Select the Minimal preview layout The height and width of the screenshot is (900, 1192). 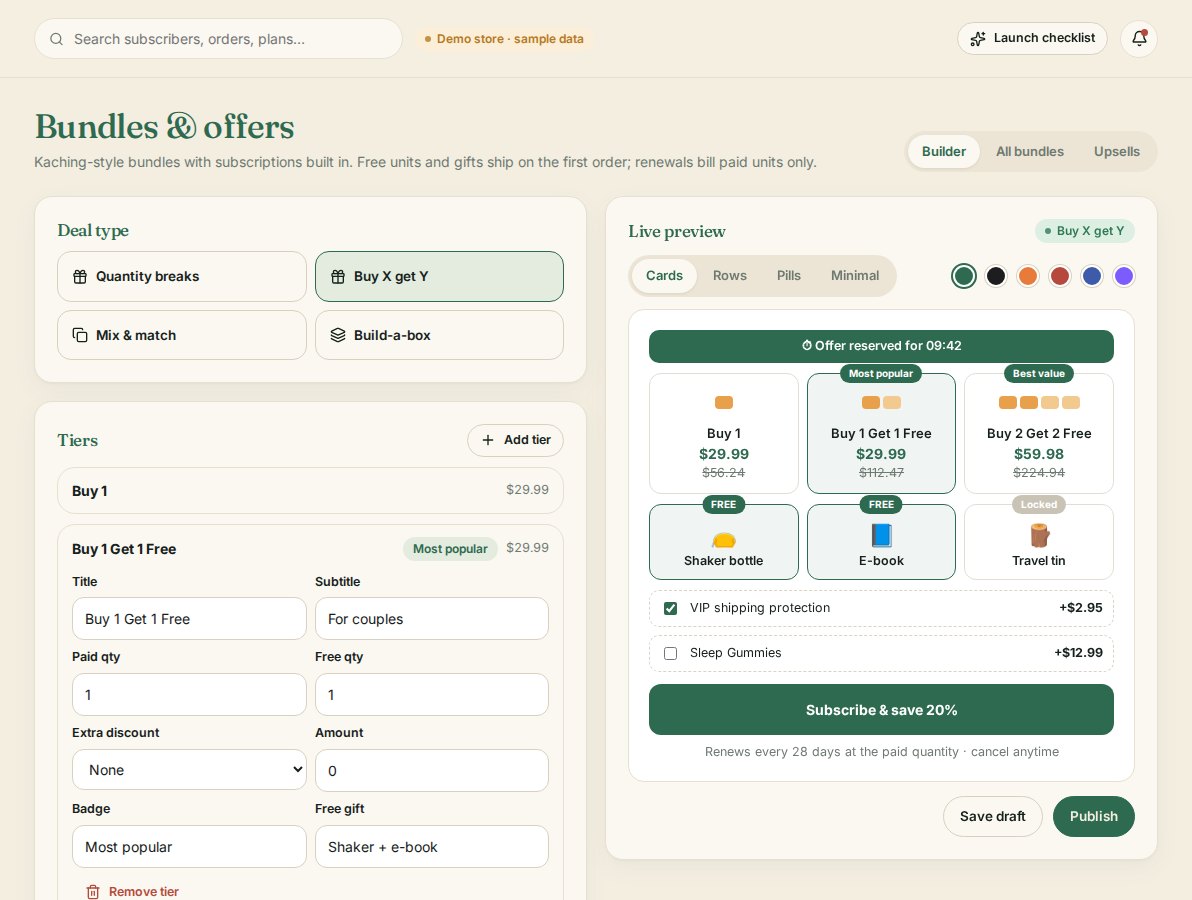click(x=854, y=276)
